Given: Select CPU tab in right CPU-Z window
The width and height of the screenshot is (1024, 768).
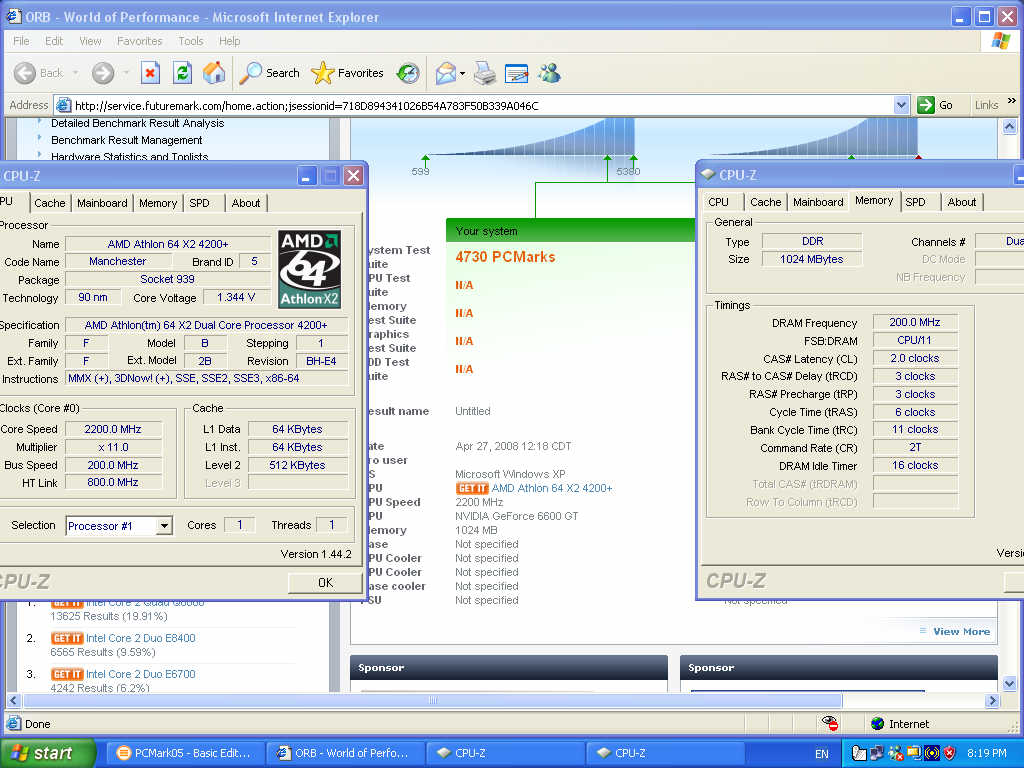Looking at the screenshot, I should [718, 202].
